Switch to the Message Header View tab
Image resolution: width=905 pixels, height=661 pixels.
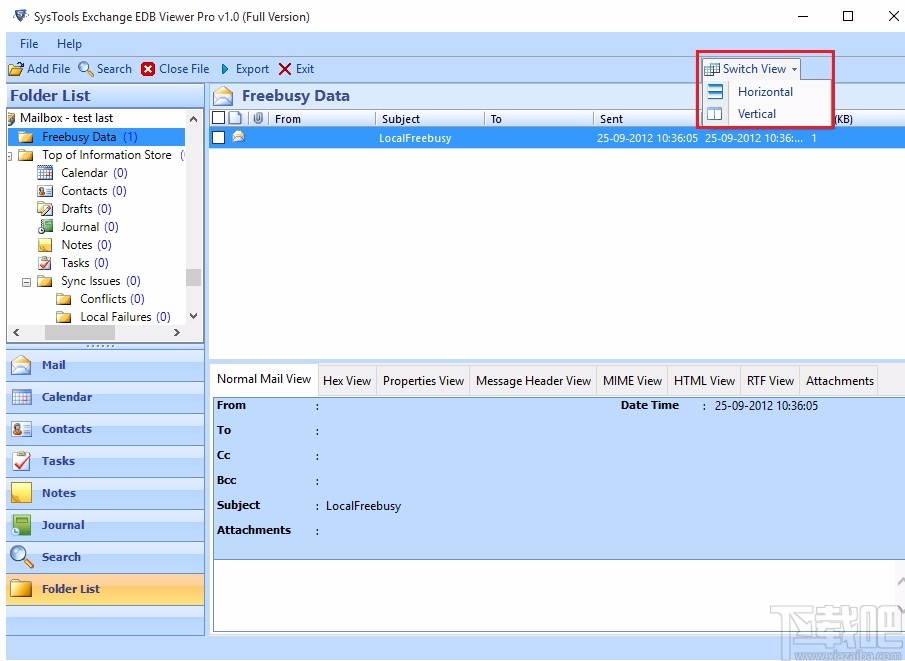tap(532, 381)
